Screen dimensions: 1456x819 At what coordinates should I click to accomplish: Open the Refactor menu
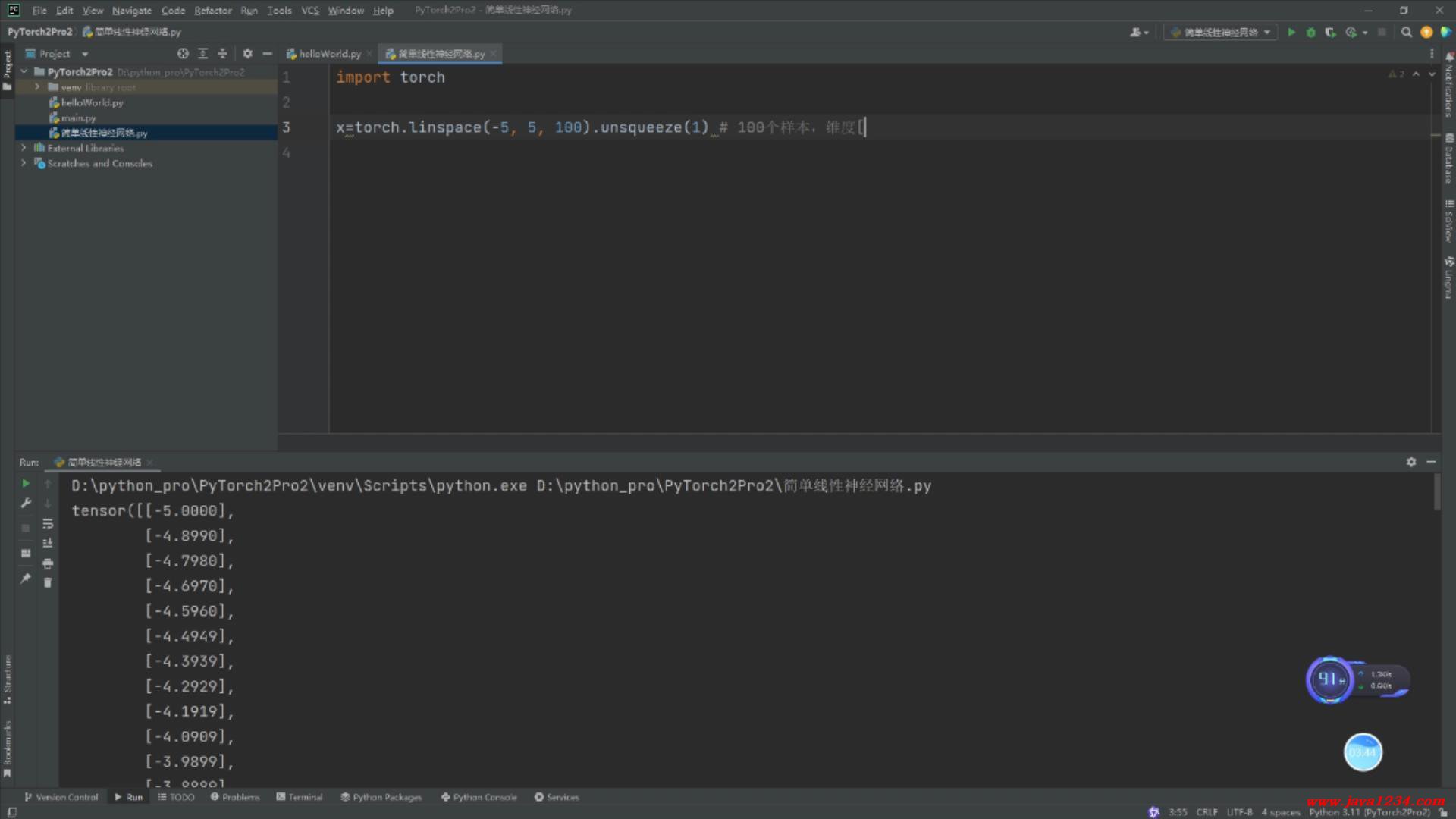click(x=212, y=11)
